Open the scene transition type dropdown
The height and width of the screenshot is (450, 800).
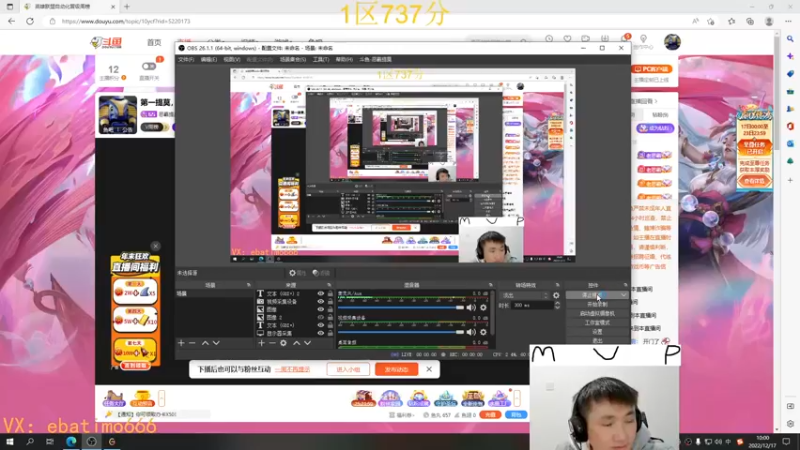point(524,295)
